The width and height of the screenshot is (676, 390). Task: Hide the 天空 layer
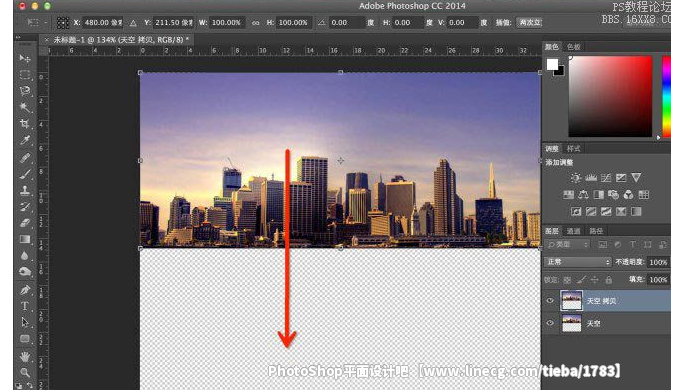pyautogui.click(x=550, y=323)
